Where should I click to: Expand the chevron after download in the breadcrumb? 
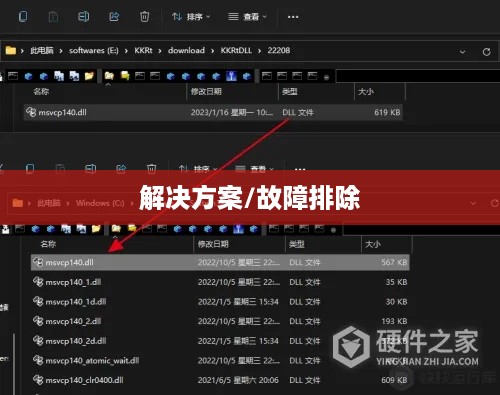[212, 51]
